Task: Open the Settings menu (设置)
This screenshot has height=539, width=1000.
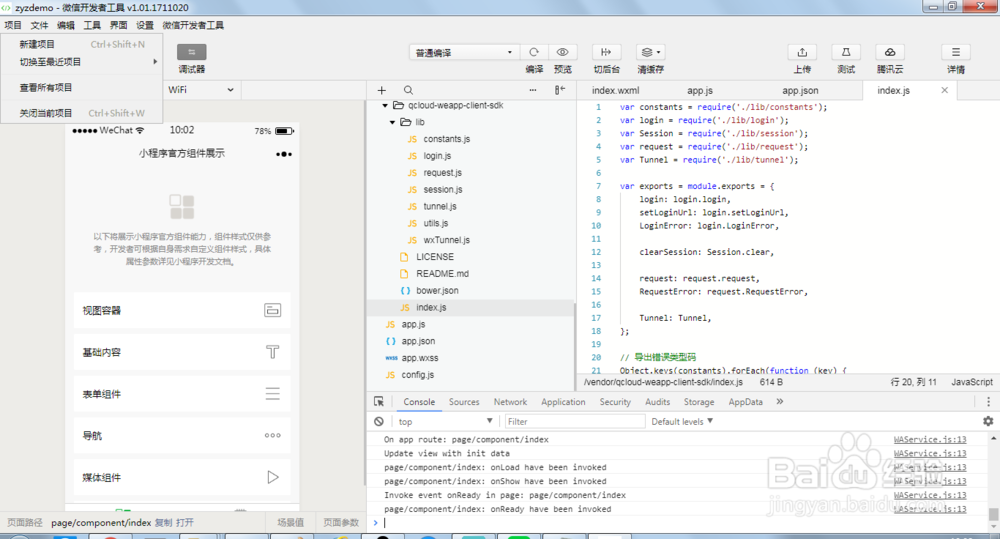Action: coord(145,25)
